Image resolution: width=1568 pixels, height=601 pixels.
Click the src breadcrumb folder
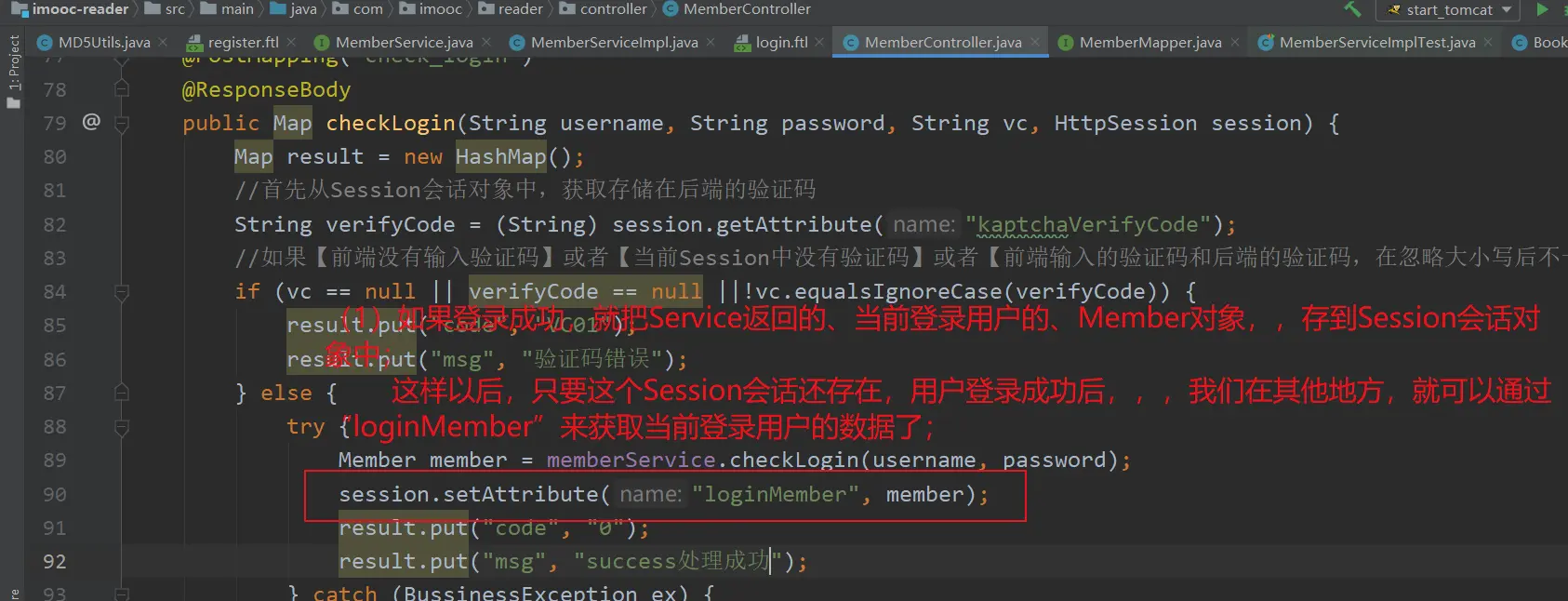coord(165,9)
